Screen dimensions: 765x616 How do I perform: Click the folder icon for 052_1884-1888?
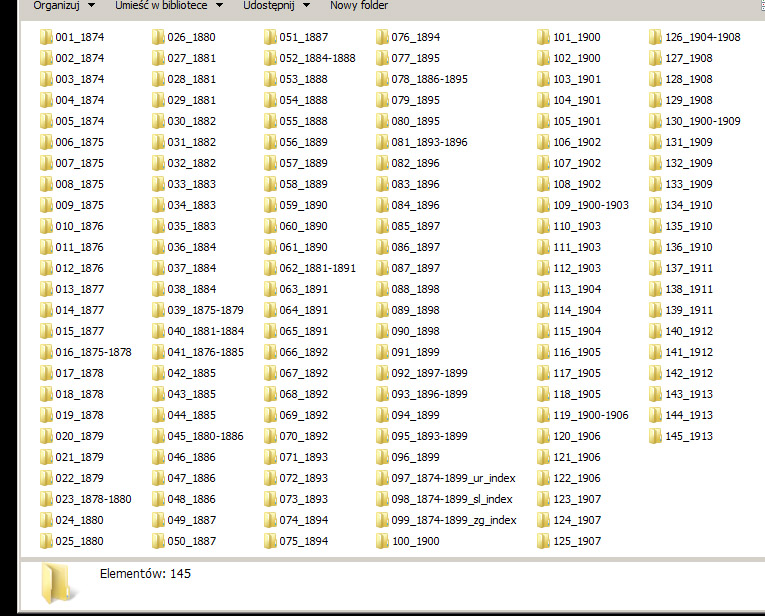270,58
